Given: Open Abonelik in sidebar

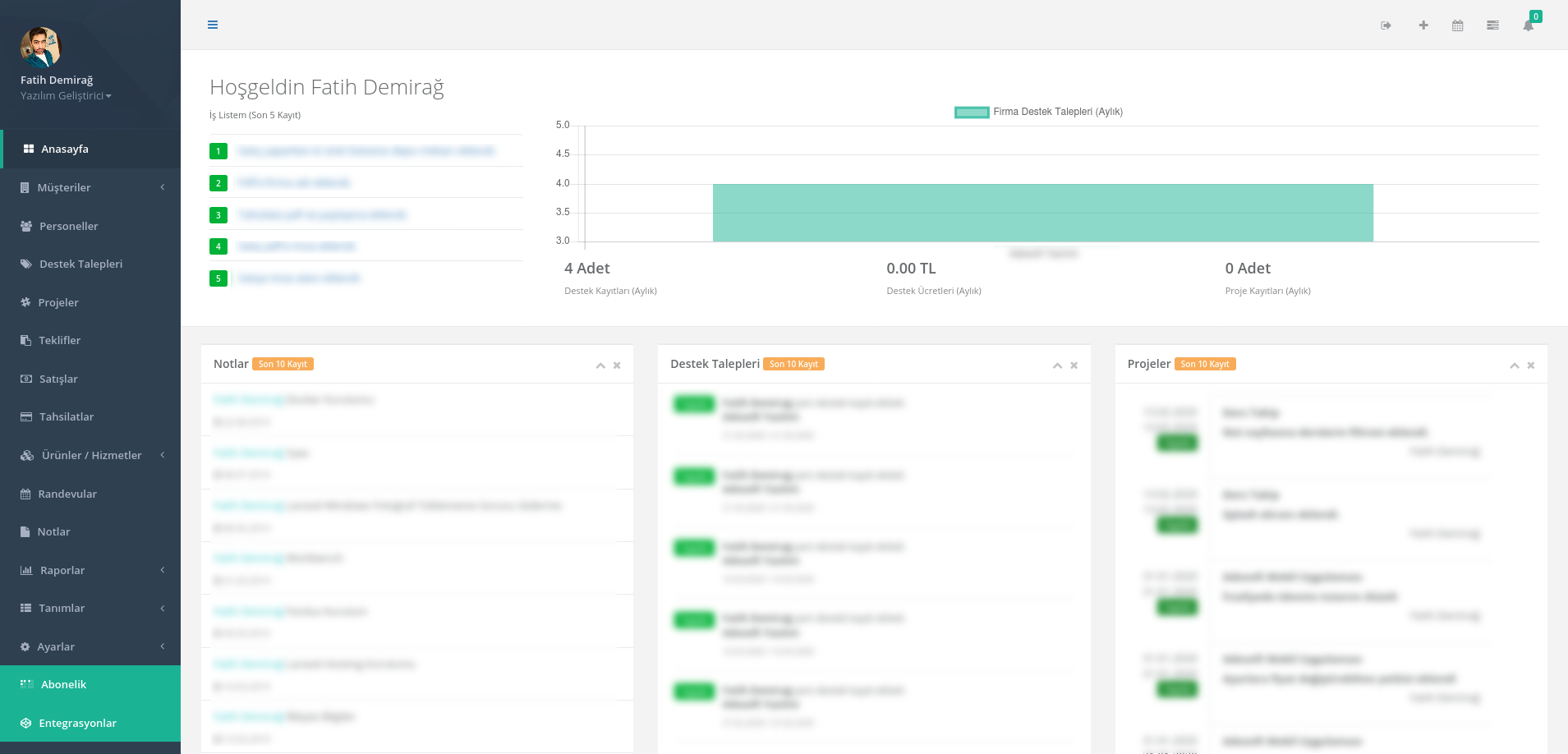Looking at the screenshot, I should tap(90, 684).
